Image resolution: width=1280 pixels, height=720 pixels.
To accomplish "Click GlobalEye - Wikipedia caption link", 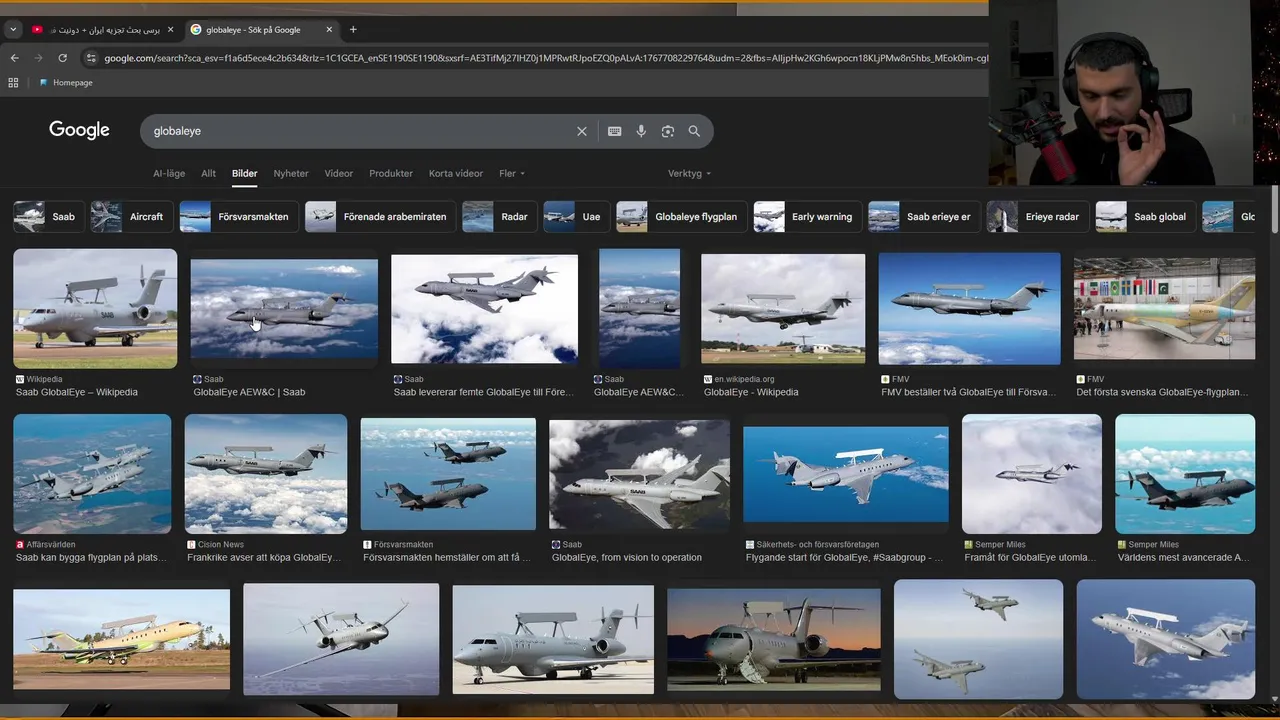I will coord(751,392).
